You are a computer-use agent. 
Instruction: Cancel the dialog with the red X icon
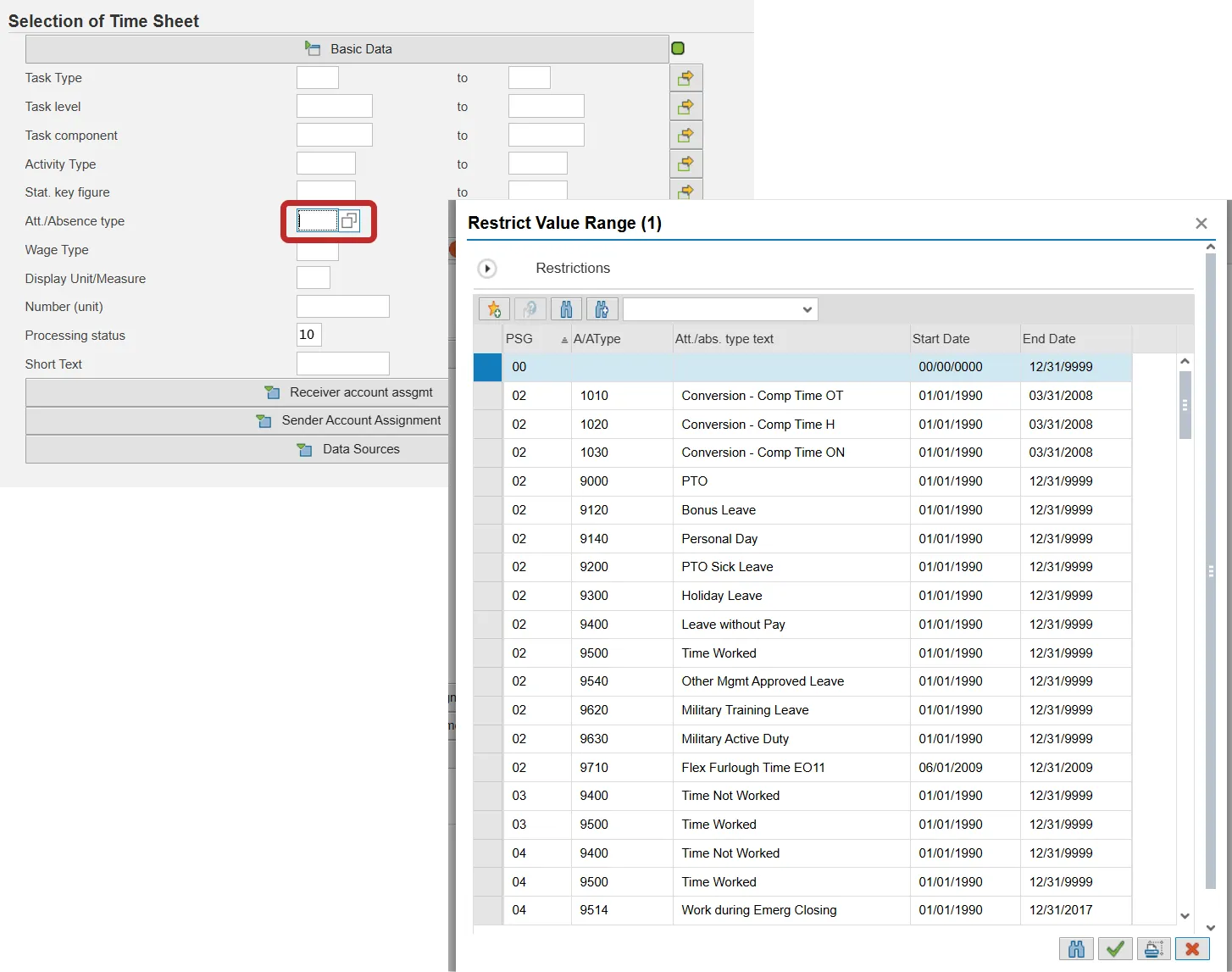(x=1191, y=949)
